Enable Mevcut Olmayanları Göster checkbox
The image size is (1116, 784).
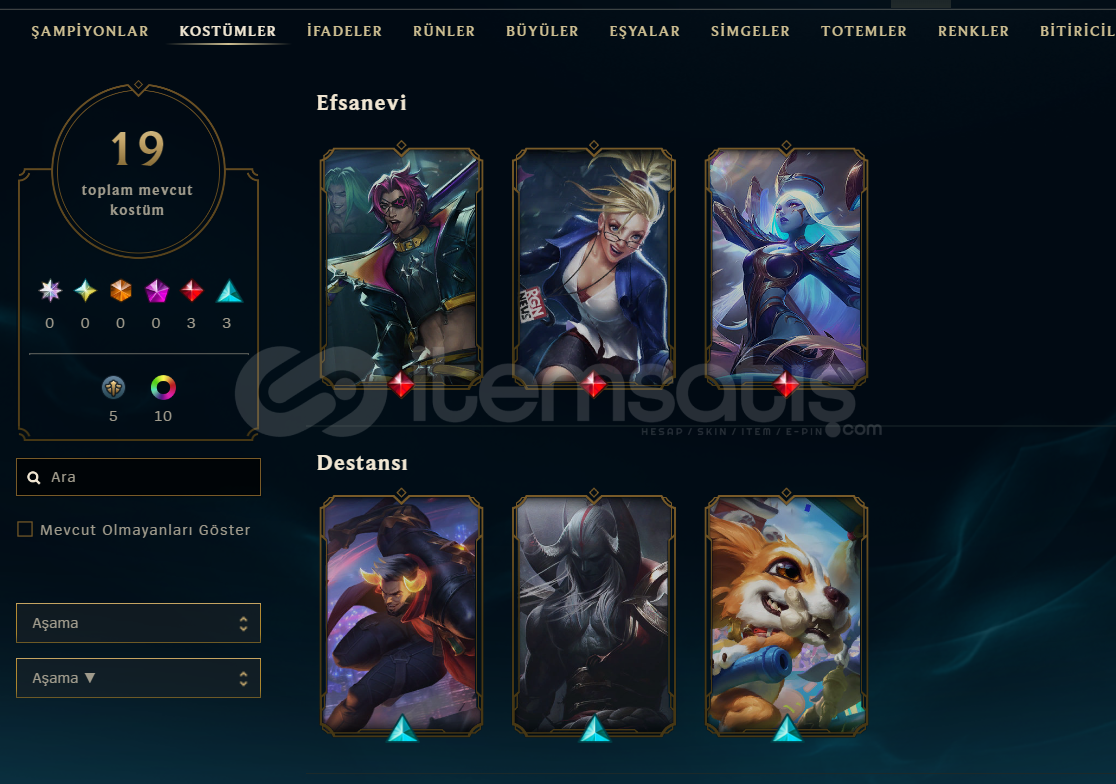25,529
